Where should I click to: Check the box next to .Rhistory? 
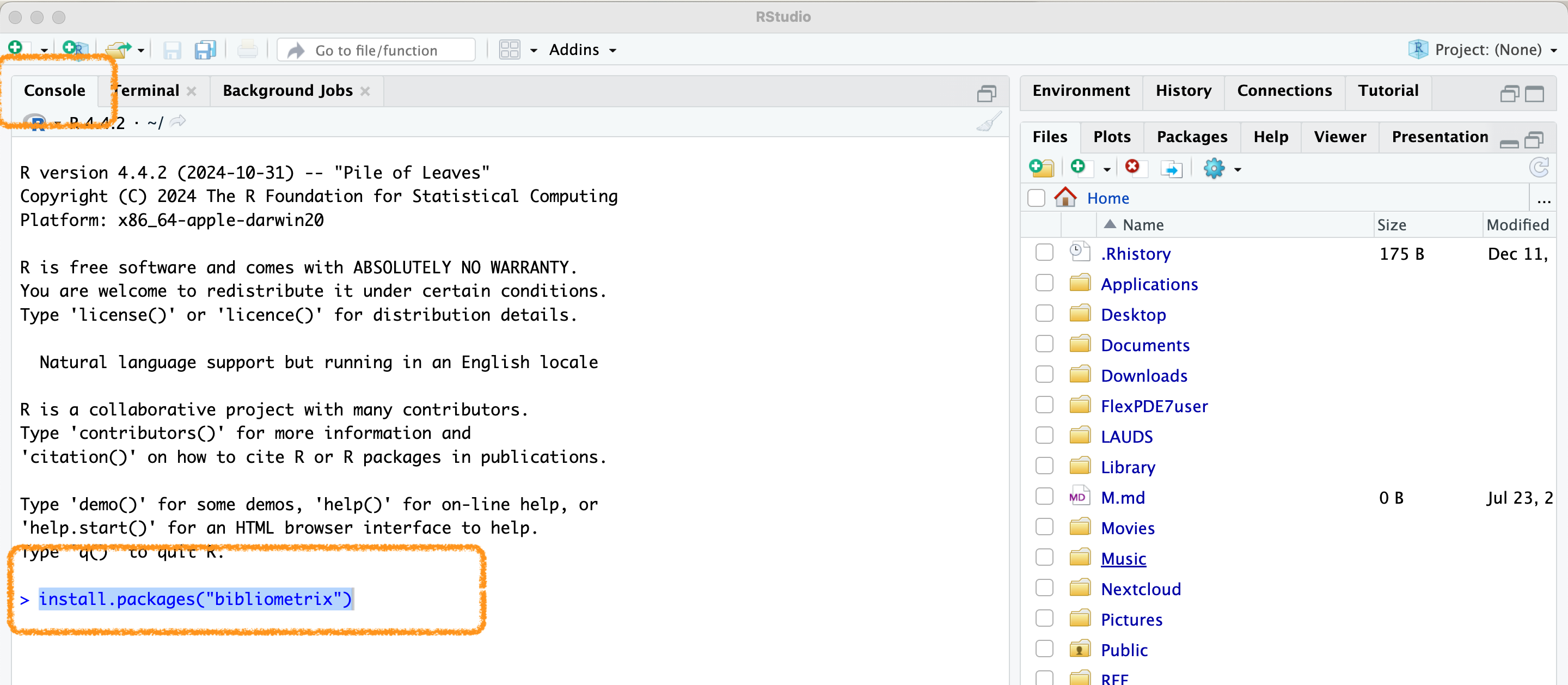[1044, 253]
